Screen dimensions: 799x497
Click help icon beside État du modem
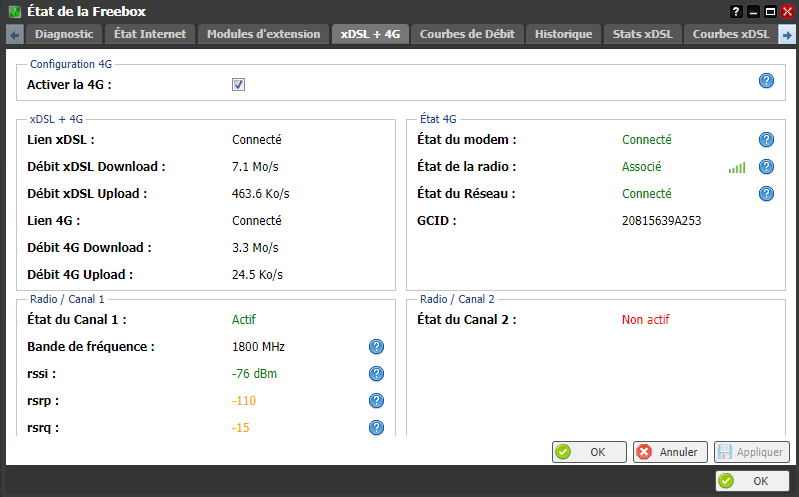click(766, 140)
